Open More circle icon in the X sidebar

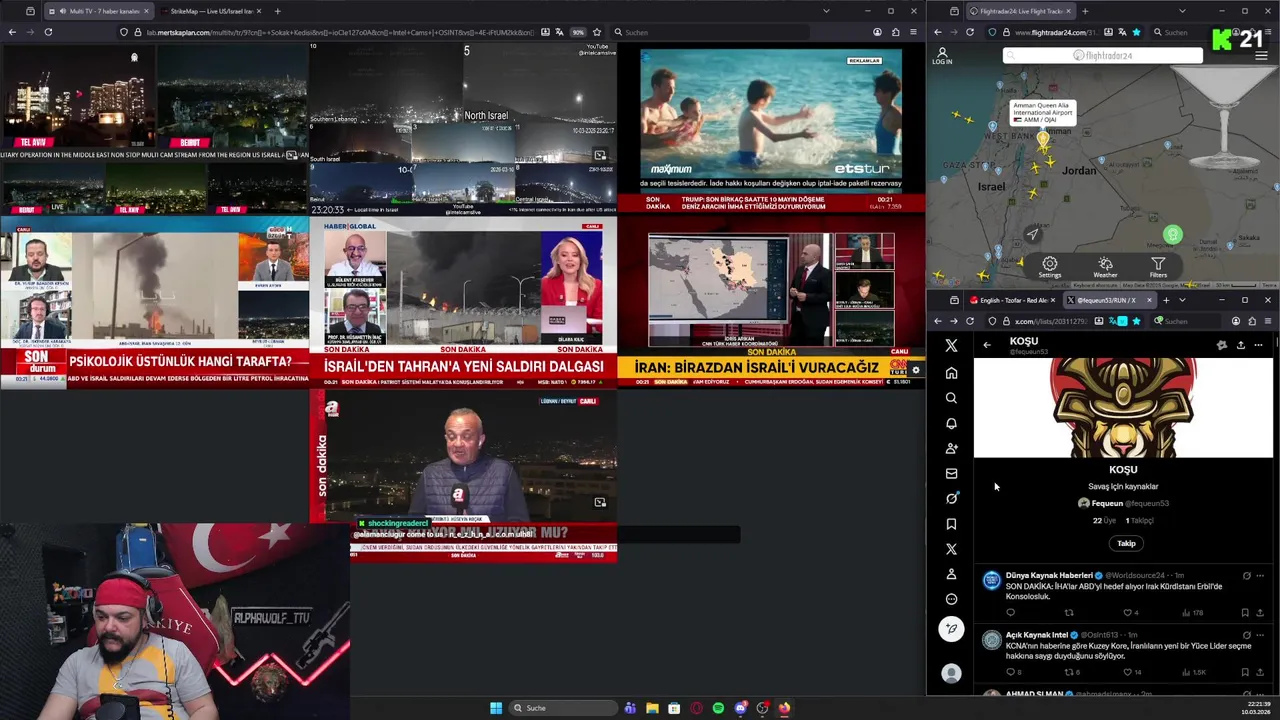[951, 599]
